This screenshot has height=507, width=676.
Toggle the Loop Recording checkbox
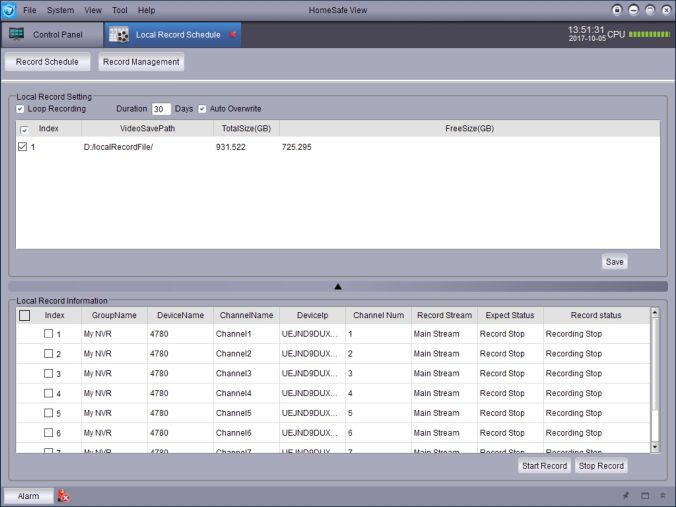click(20, 109)
